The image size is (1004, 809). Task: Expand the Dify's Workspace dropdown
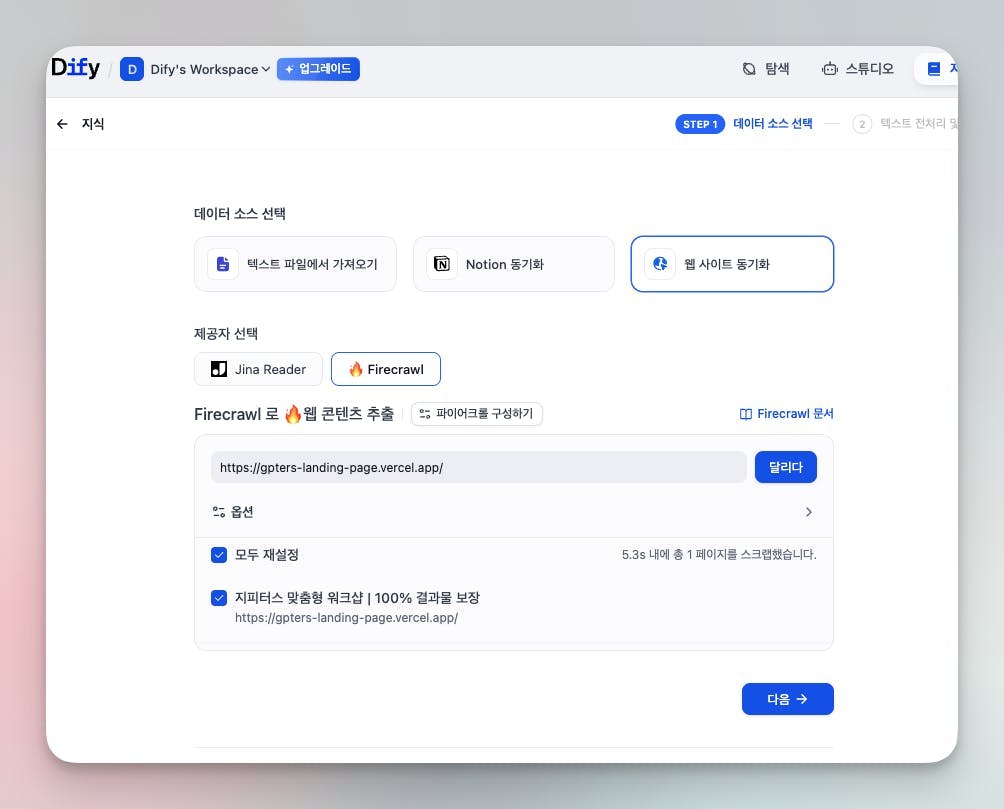pos(210,69)
